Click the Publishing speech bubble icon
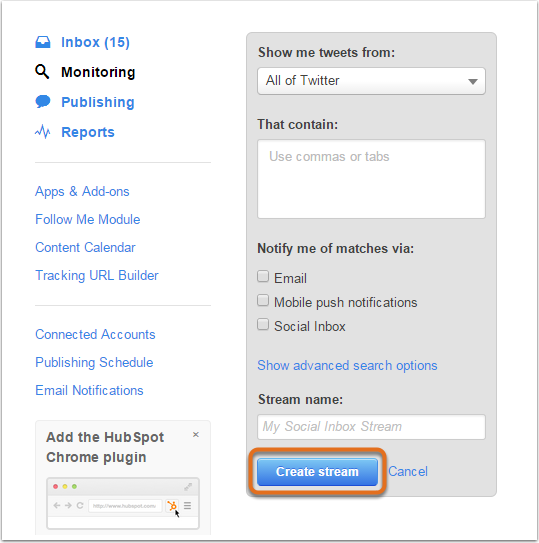 click(x=43, y=102)
